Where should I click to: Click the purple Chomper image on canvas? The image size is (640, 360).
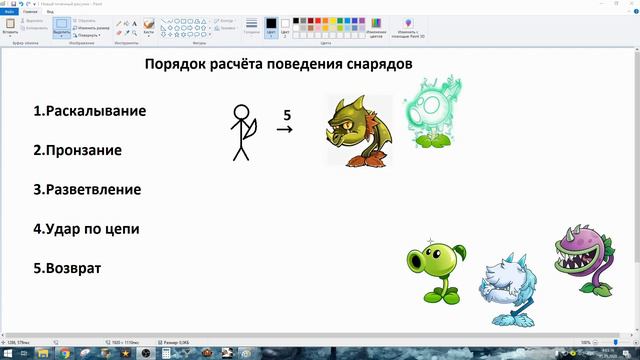coord(584,260)
